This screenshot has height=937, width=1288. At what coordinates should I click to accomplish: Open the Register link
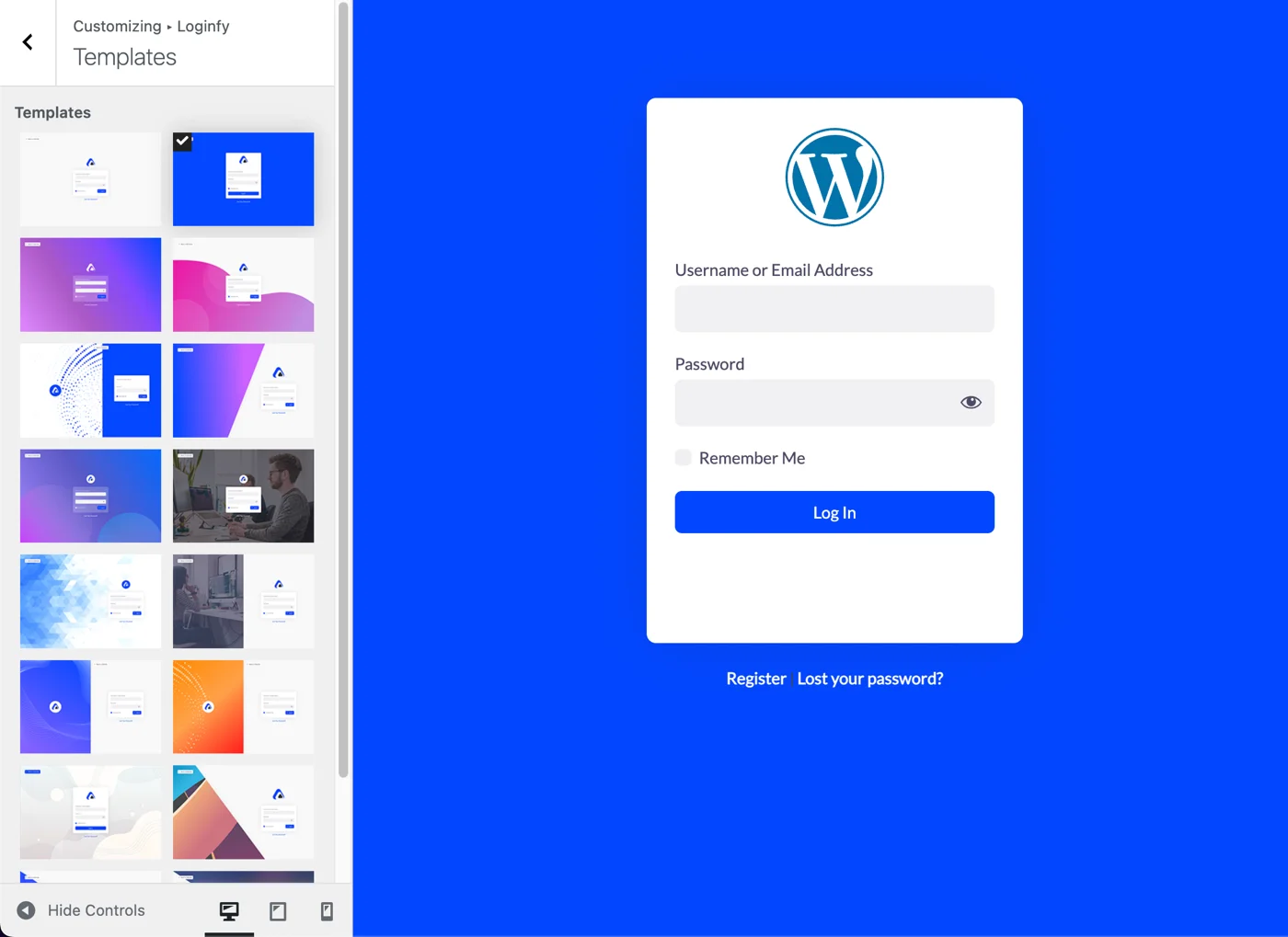(x=756, y=679)
